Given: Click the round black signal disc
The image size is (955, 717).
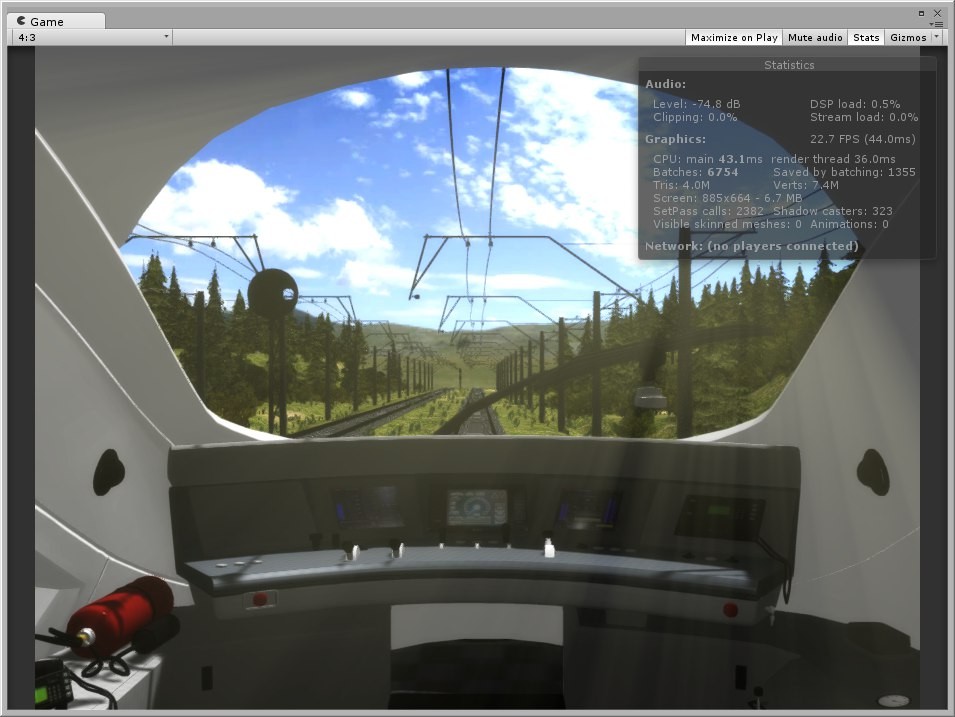Looking at the screenshot, I should [x=273, y=293].
